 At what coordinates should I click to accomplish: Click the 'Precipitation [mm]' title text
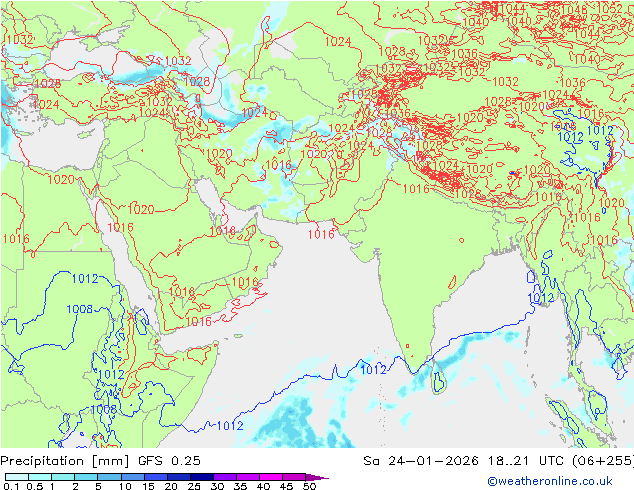tap(65, 461)
